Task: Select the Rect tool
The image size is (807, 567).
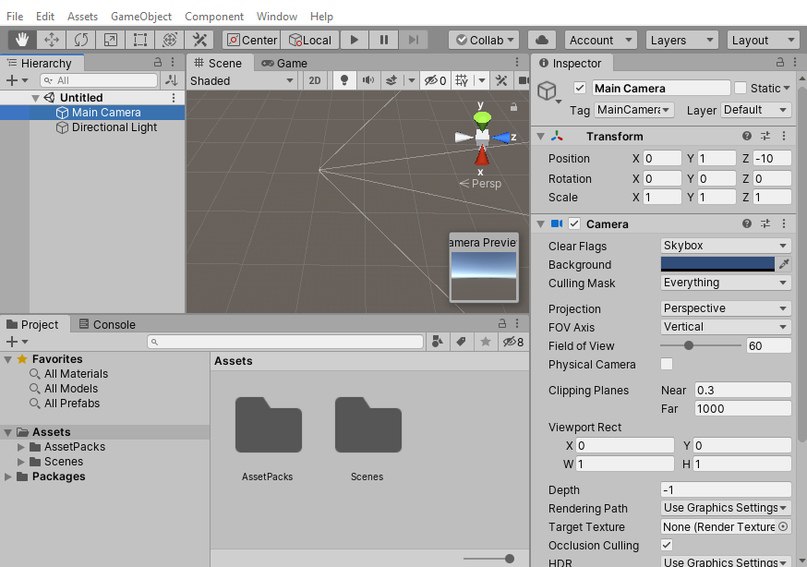Action: click(140, 40)
